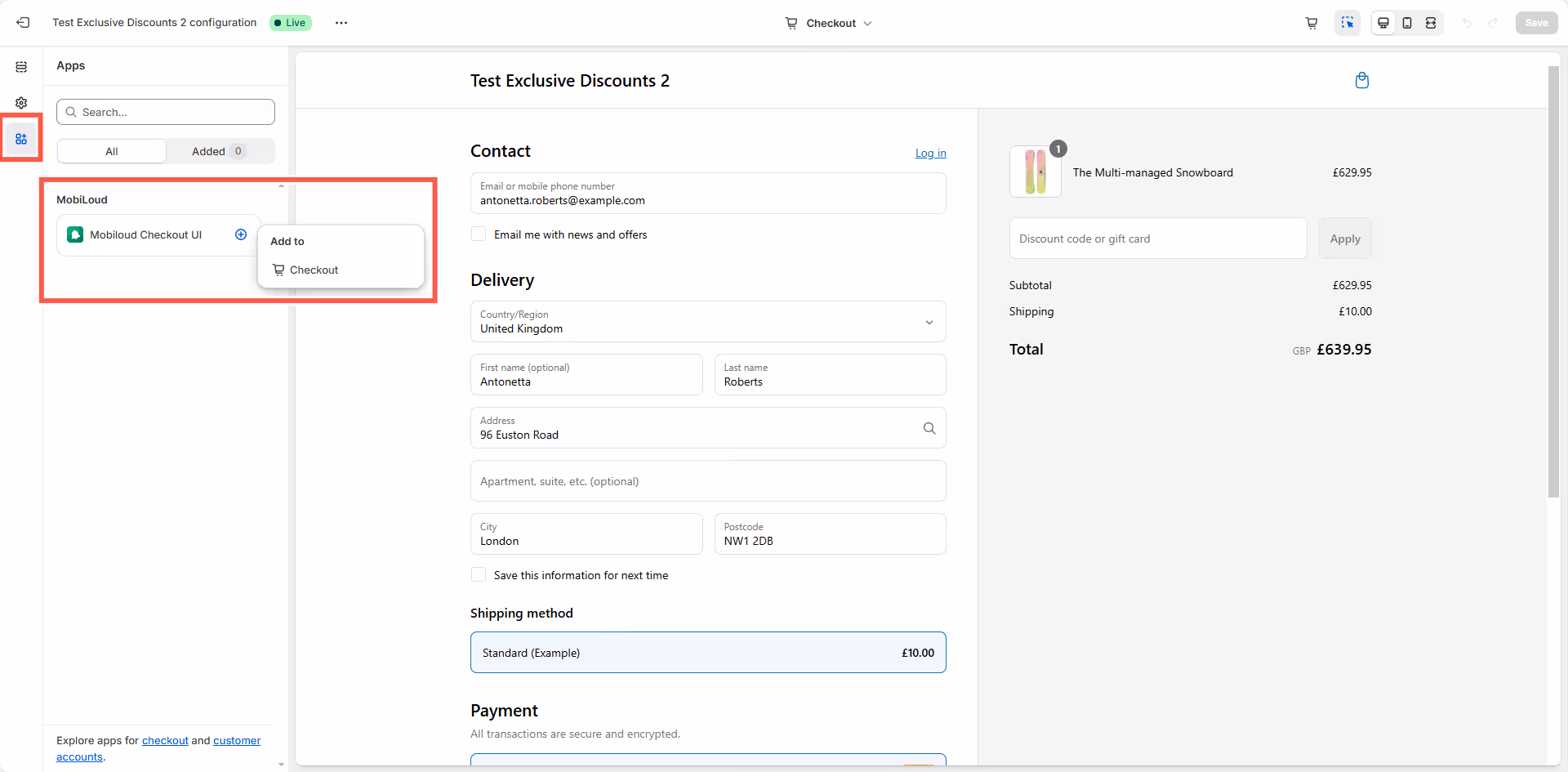Click the exit editor icon
This screenshot has width=1568, height=772.
pos(23,23)
